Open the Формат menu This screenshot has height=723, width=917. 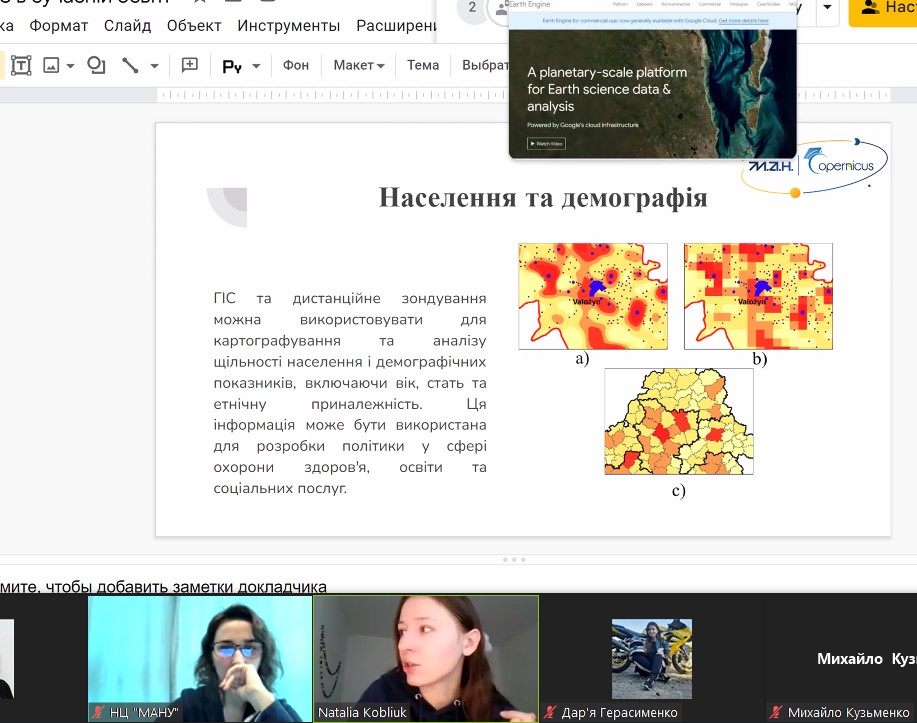point(59,25)
